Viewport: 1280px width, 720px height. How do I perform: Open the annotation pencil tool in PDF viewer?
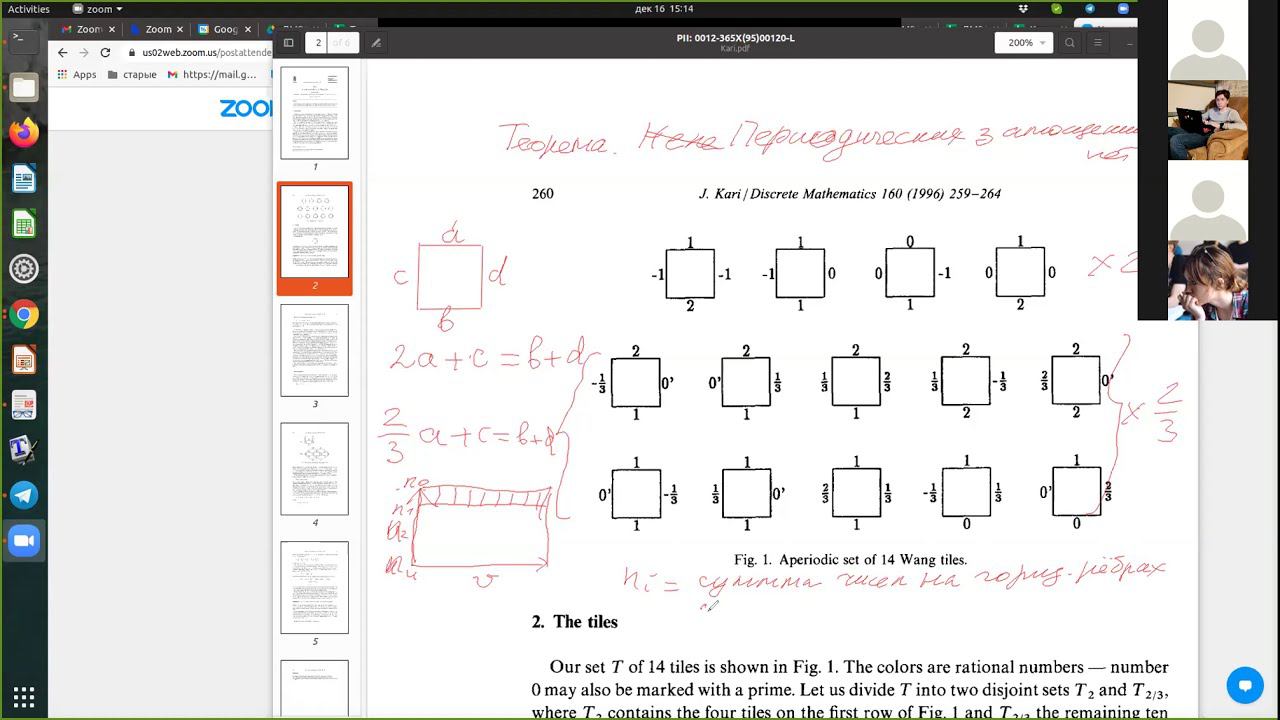(376, 43)
